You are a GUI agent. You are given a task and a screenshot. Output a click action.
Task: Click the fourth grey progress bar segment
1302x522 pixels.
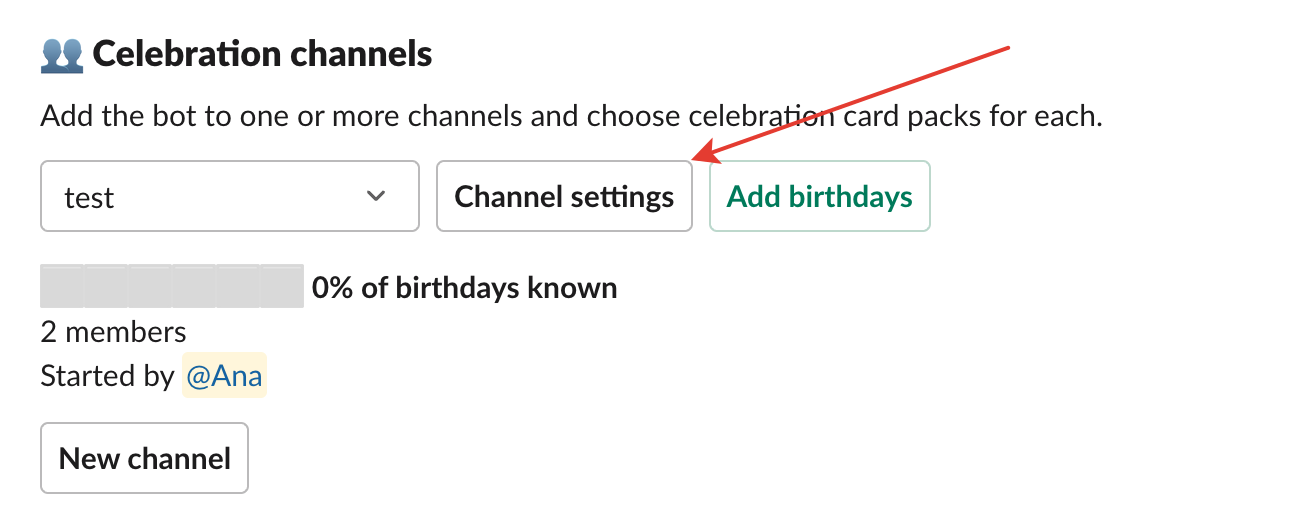coord(194,286)
